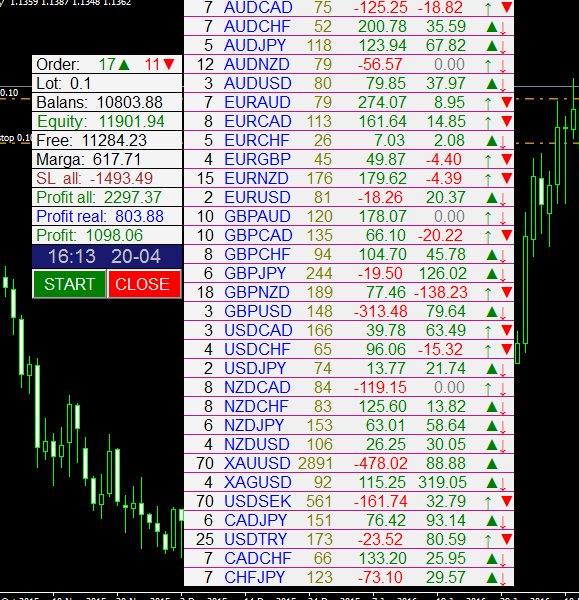
Task: Click the red down triangle on the USDCAD row
Action: tap(507, 330)
